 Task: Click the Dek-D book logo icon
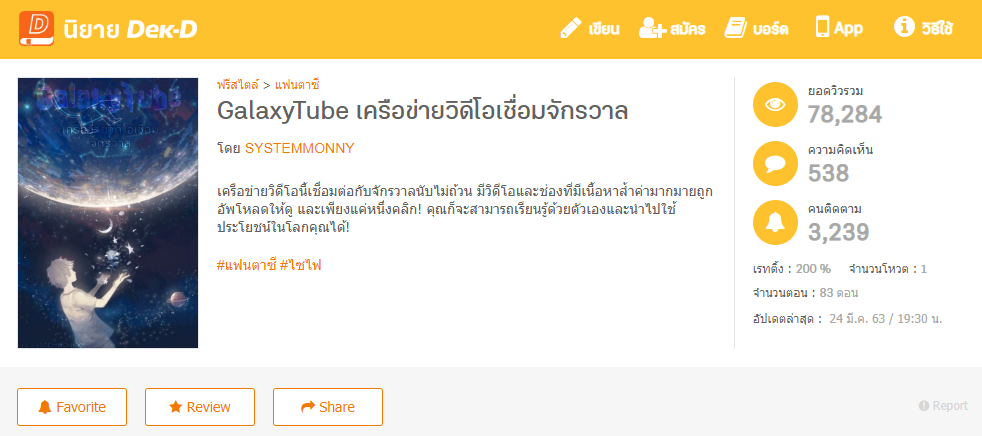pyautogui.click(x=36, y=28)
